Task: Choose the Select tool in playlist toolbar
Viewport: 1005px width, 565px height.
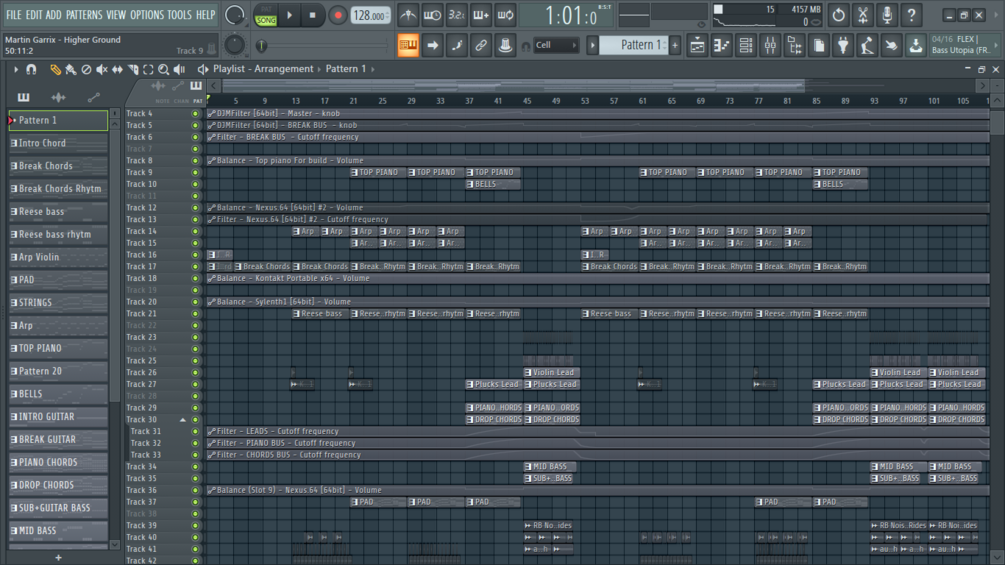Action: (148, 69)
